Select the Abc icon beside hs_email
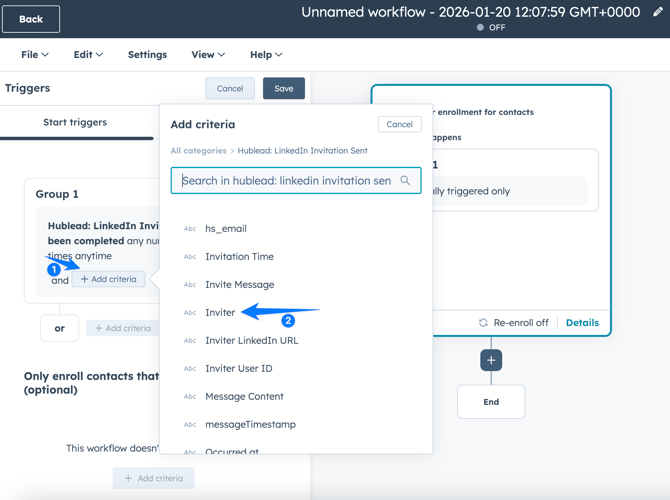This screenshot has width=670, height=500. 189,229
